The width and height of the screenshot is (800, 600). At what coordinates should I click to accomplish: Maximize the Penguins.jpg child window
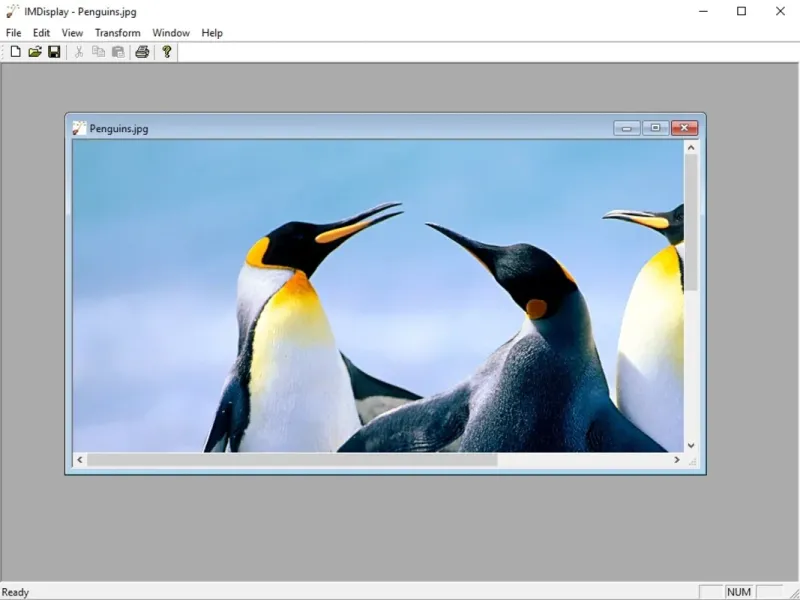click(x=655, y=128)
